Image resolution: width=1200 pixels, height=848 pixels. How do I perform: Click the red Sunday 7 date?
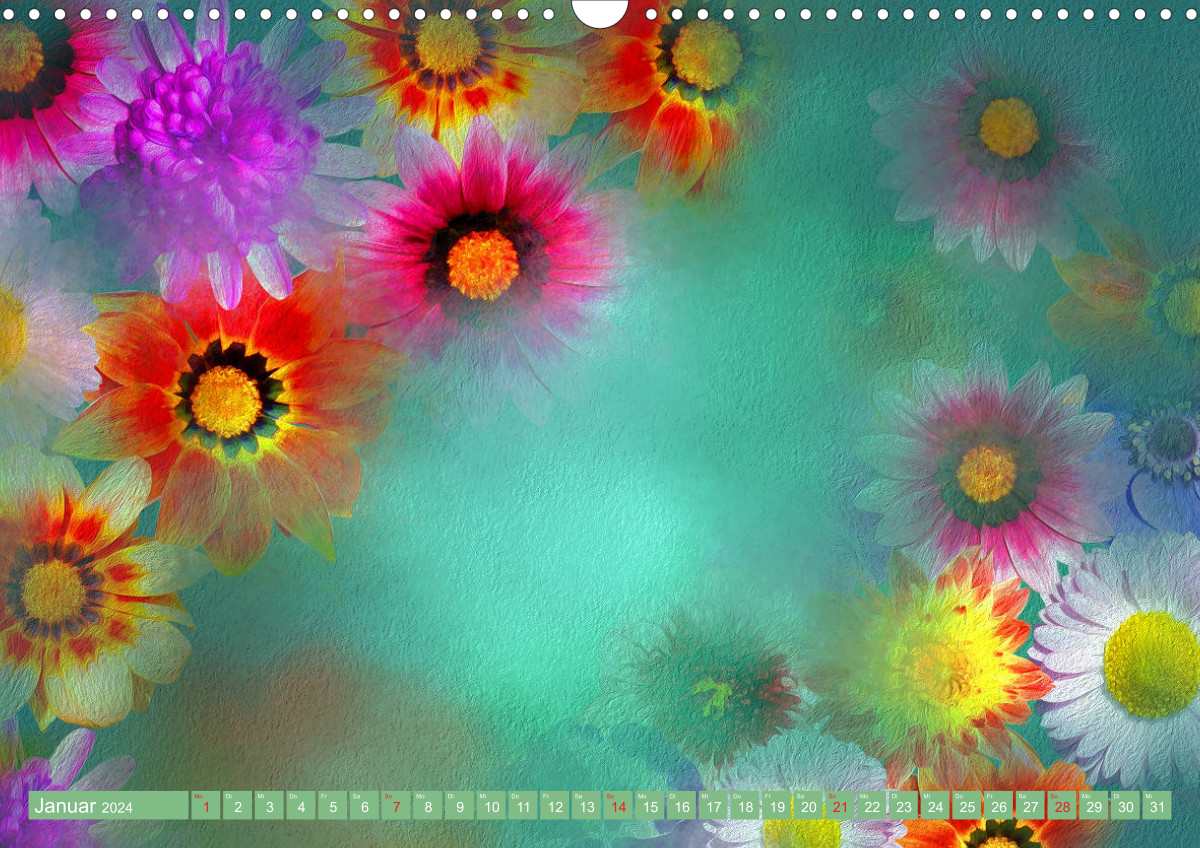(x=396, y=805)
